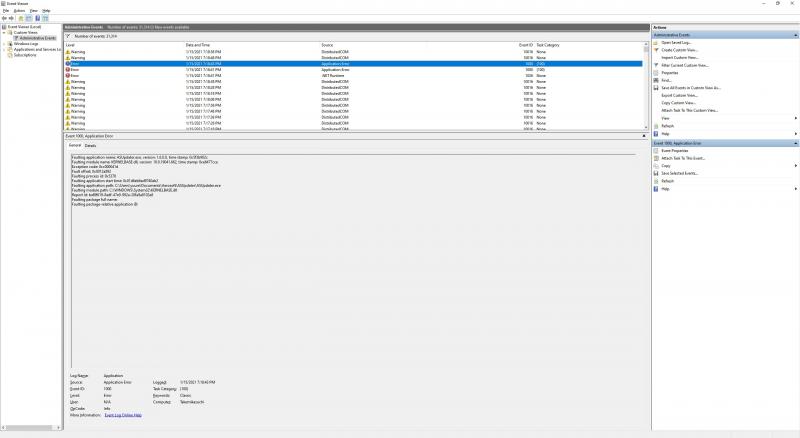Select Applications and Services Logs node
Screen dimensions: 800x438
point(37,50)
